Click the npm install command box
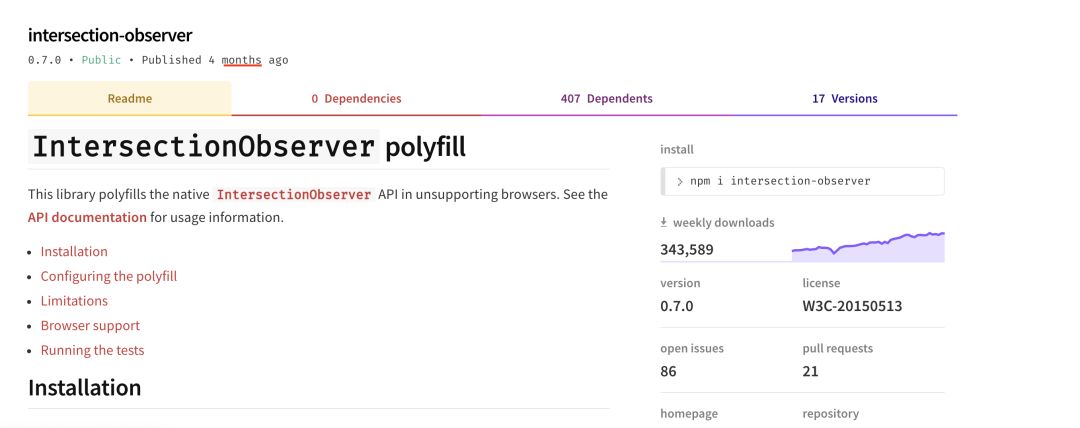This screenshot has width=1080, height=428. click(x=802, y=181)
